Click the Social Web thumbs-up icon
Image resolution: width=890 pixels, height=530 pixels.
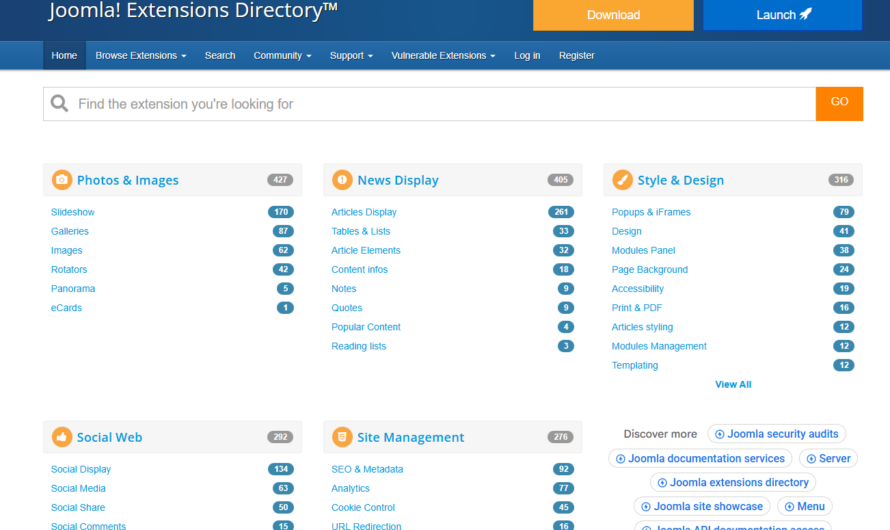[62, 437]
